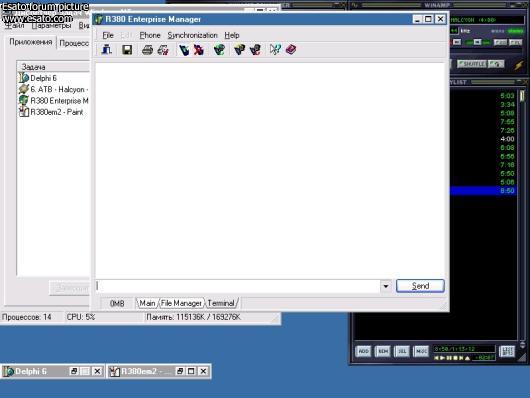Click the Delphi 6 icon in task list

pos(24,78)
